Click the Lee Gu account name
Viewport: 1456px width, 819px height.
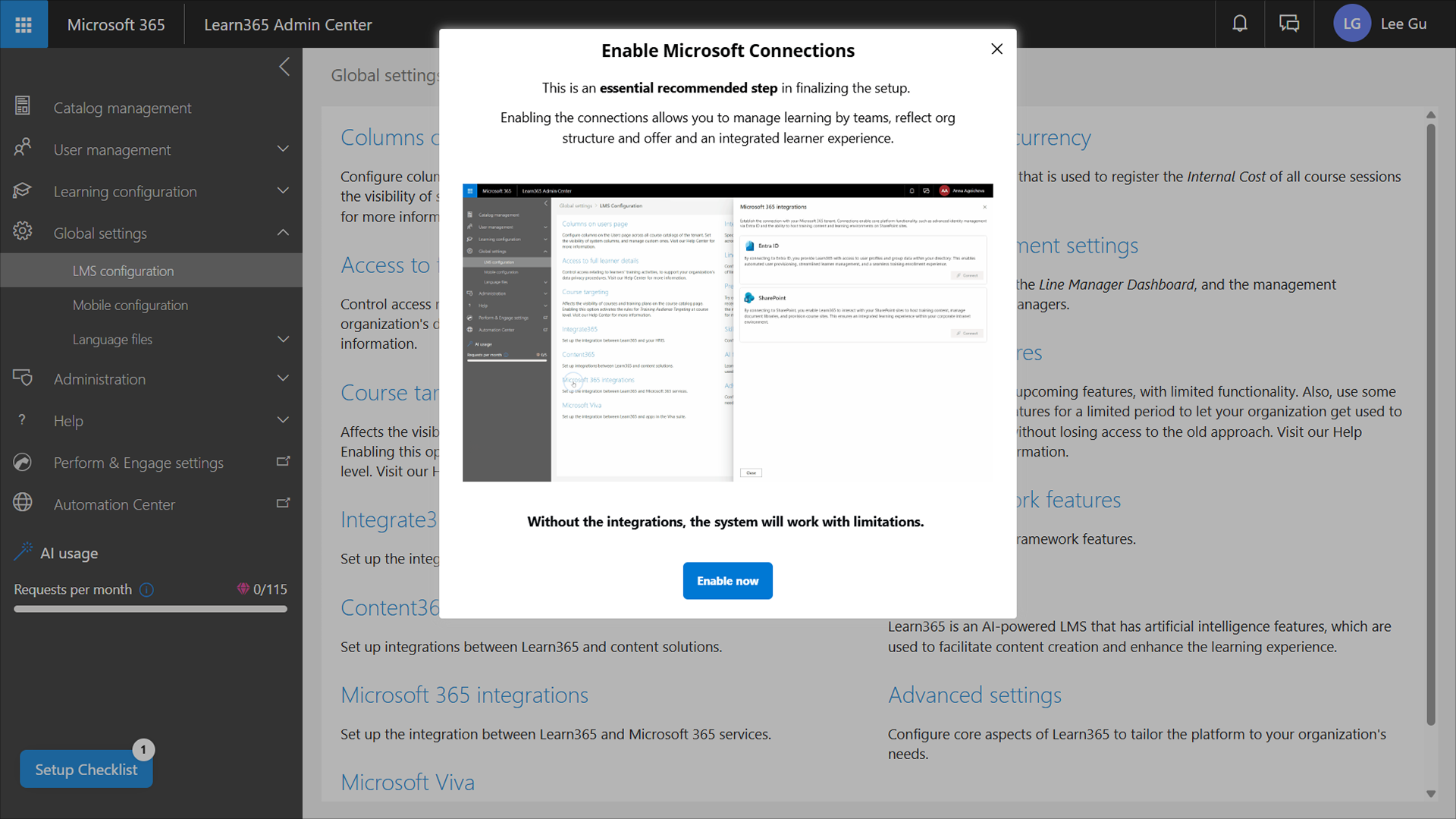tap(1404, 24)
